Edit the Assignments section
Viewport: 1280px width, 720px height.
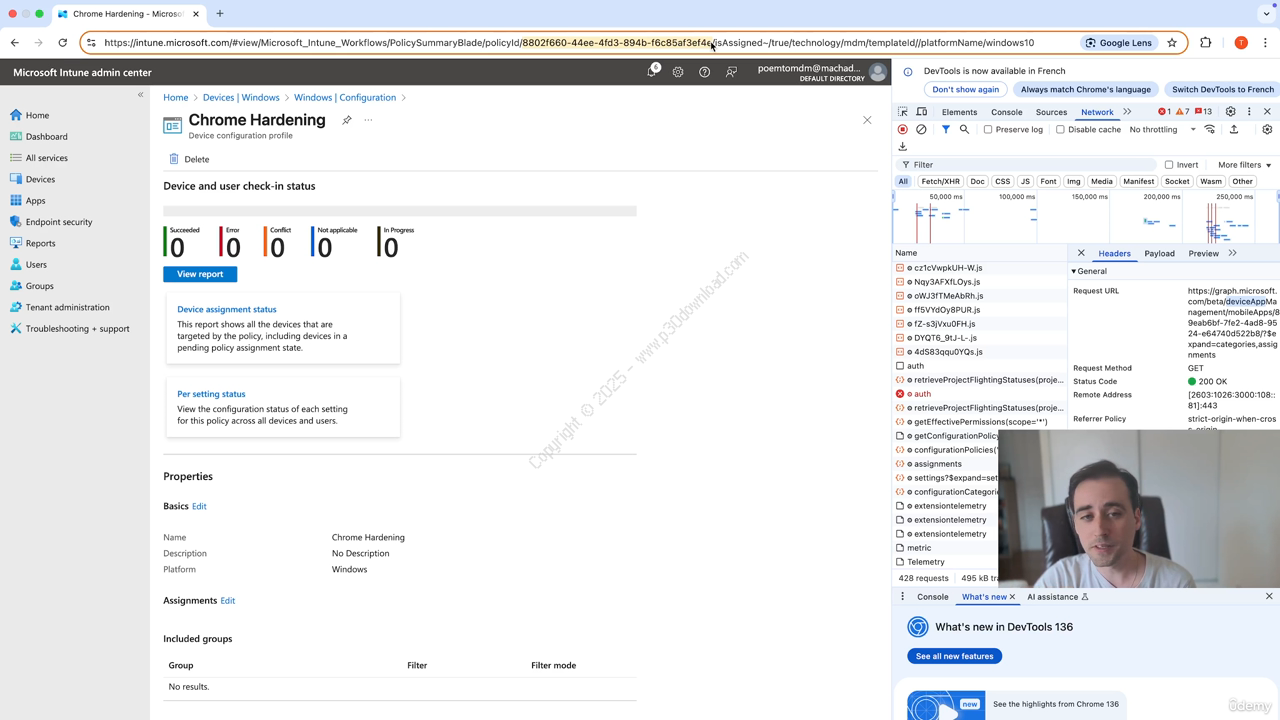click(x=228, y=601)
